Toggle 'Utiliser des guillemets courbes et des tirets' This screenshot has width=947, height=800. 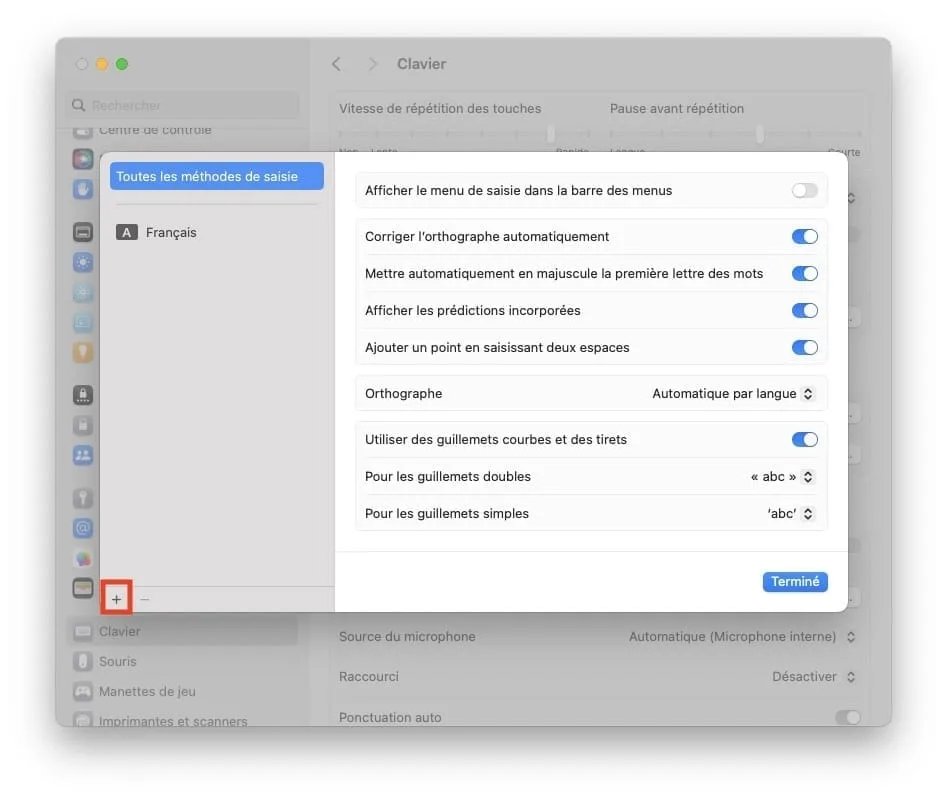pyautogui.click(x=804, y=439)
